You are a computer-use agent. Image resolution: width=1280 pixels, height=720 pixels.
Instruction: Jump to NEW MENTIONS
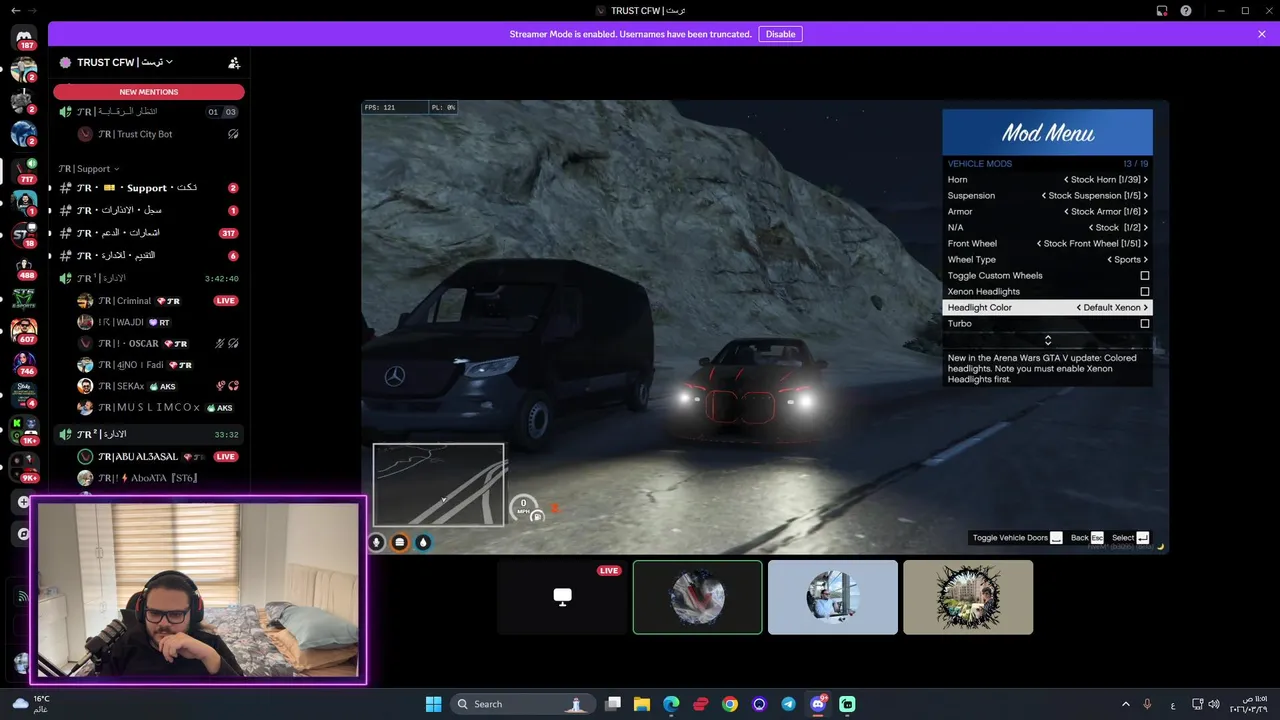pos(148,92)
